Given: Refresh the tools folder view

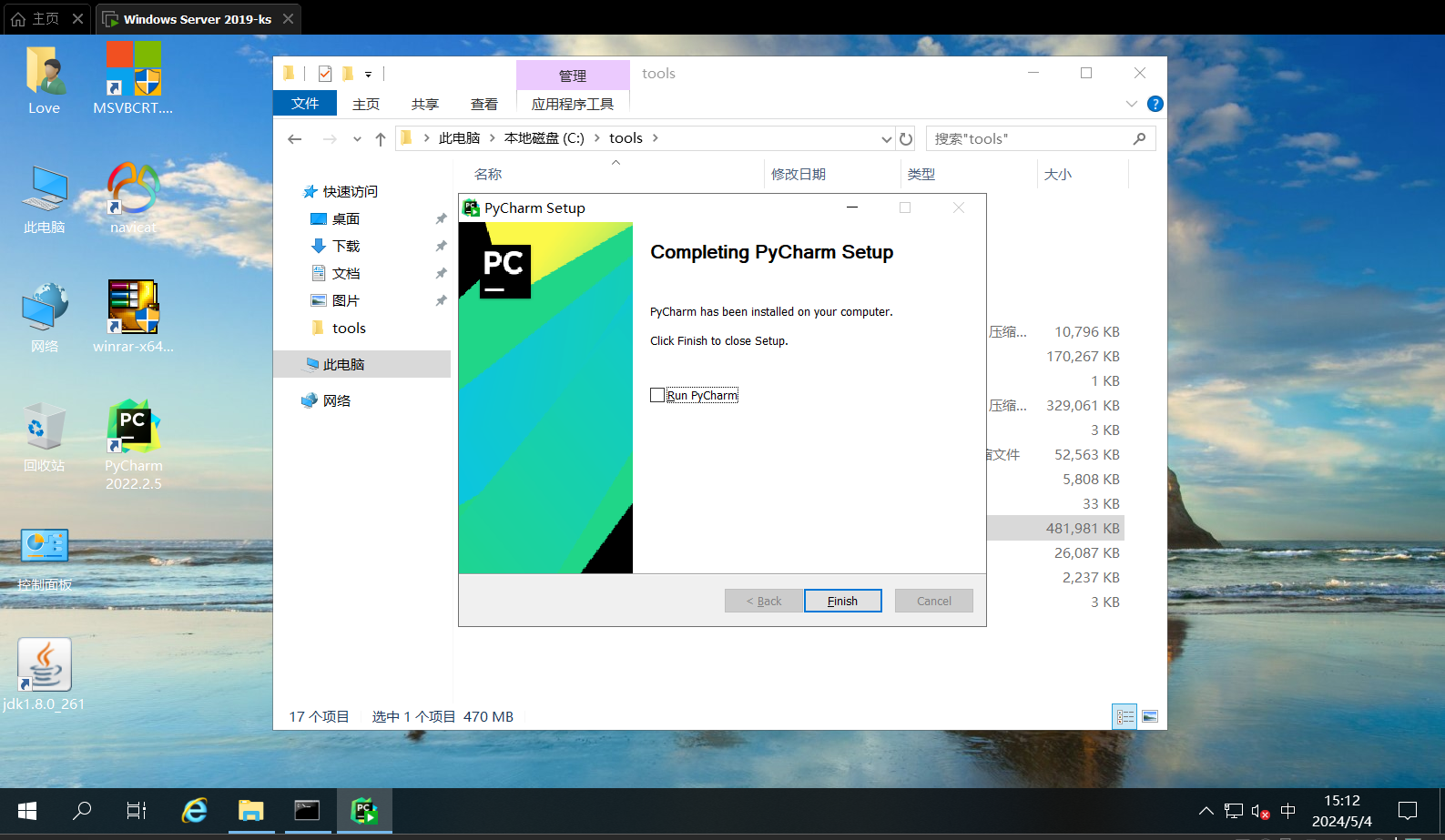Looking at the screenshot, I should tap(906, 138).
